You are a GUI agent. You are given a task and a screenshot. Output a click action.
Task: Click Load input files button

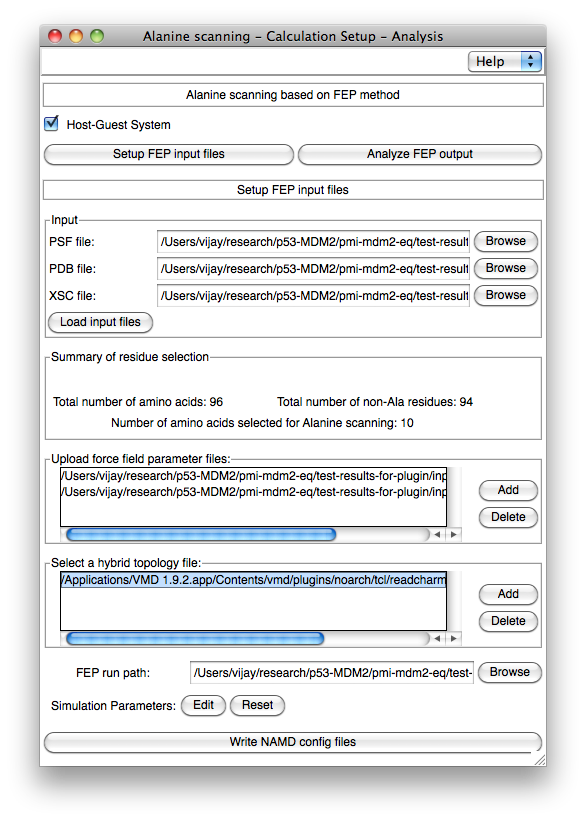click(100, 322)
